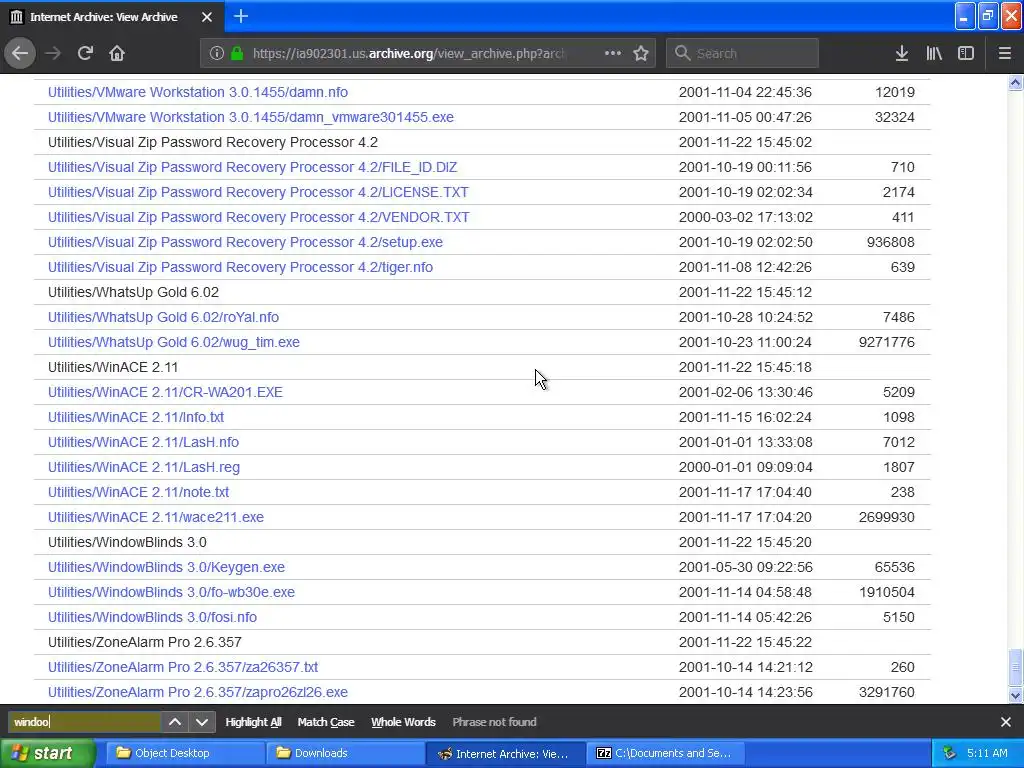
Task: Click the address bar URL field
Action: click(x=408, y=53)
